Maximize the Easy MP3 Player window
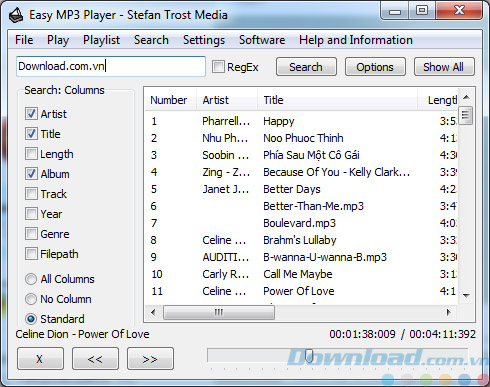Viewport: 490px width, 387px height. 422,11
